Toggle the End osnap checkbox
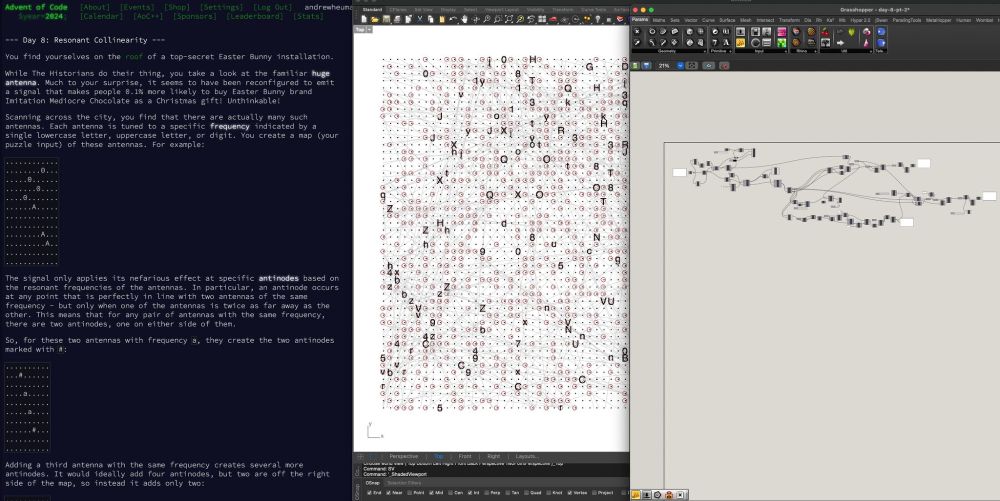Viewport: 1000px width, 501px height. [369, 493]
